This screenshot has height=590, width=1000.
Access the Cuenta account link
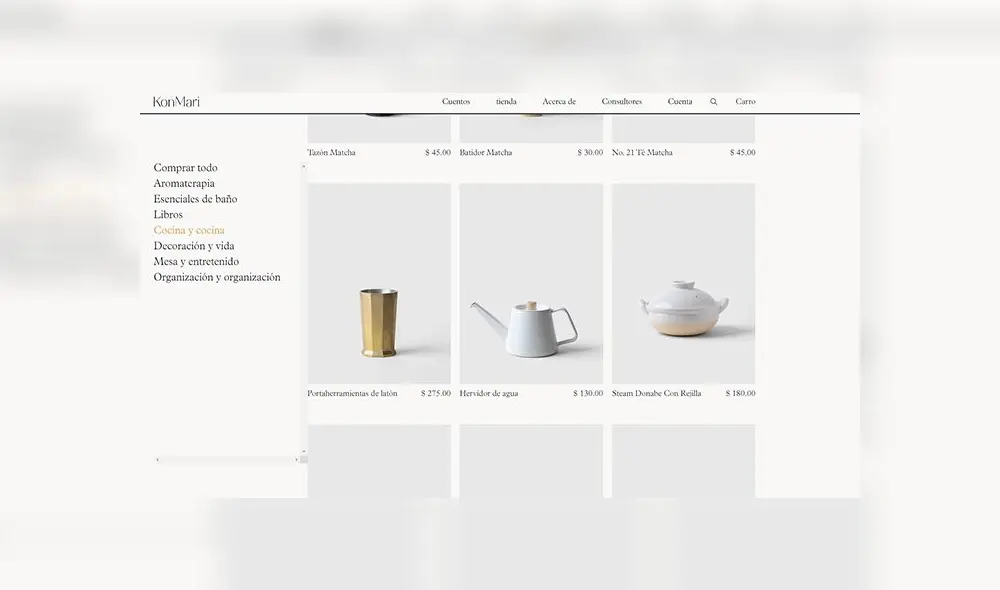(680, 101)
